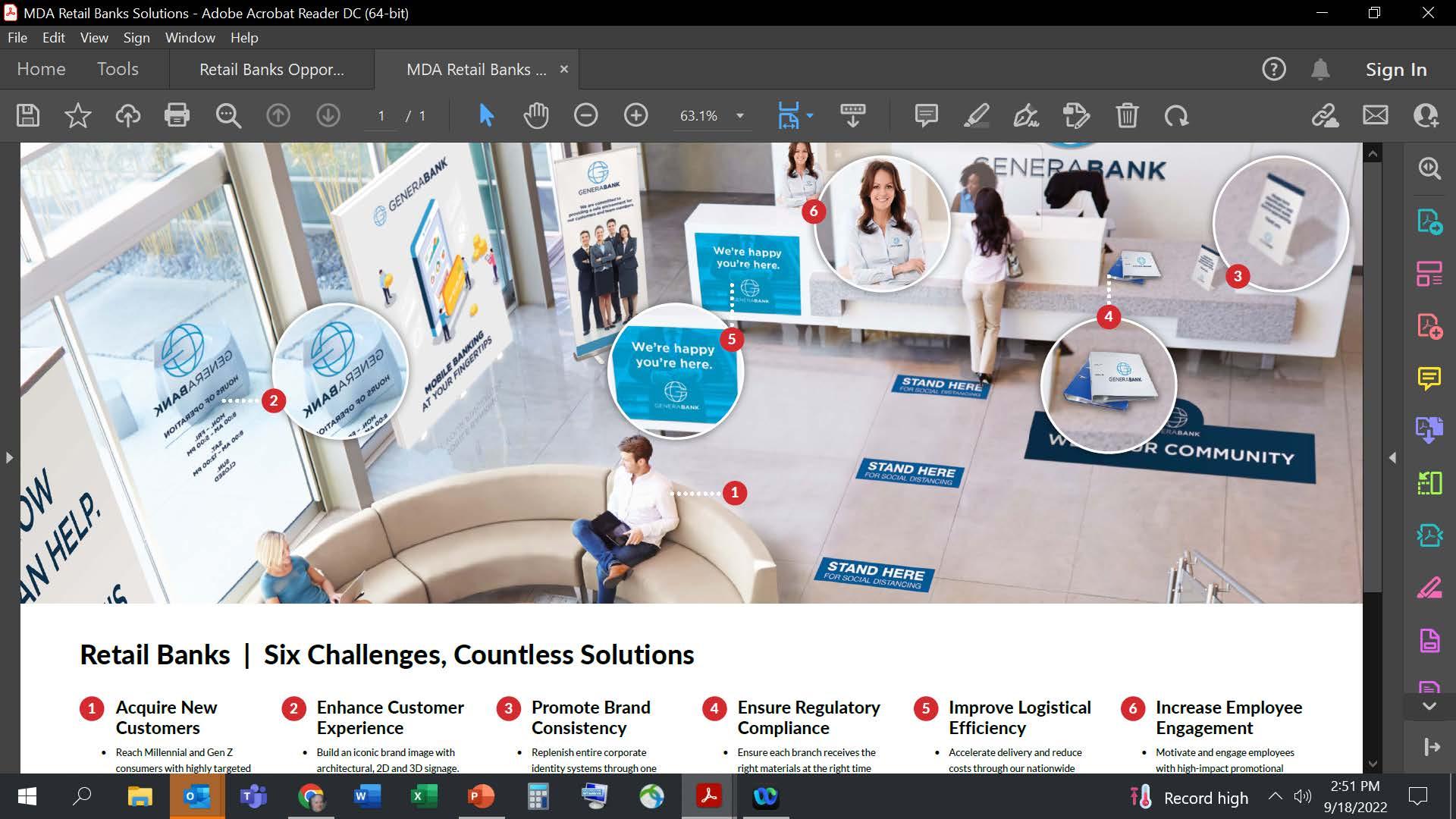Open Excel from the taskbar
Viewport: 1456px width, 819px height.
[424, 796]
